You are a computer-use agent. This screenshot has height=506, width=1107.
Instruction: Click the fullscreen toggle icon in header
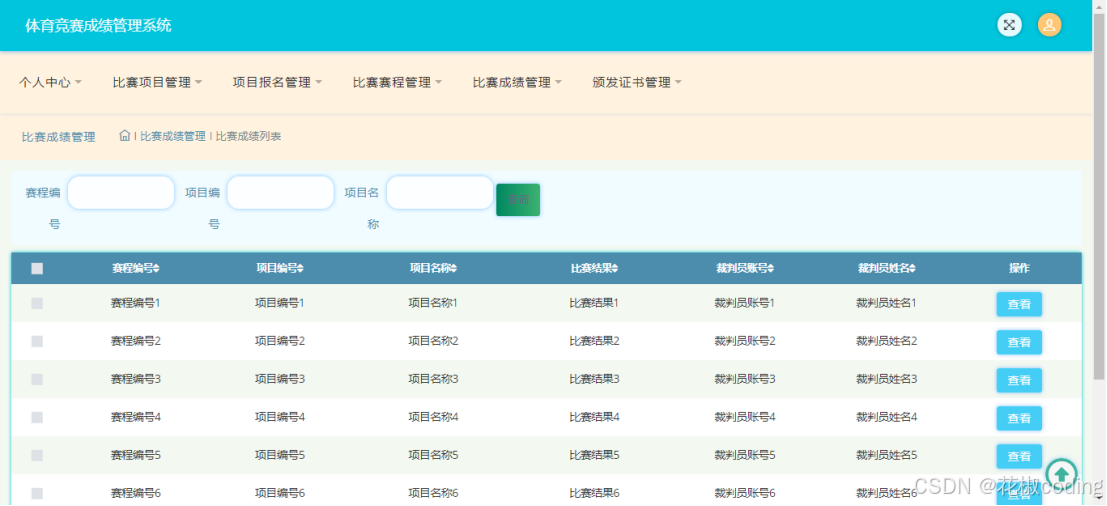tap(1010, 25)
